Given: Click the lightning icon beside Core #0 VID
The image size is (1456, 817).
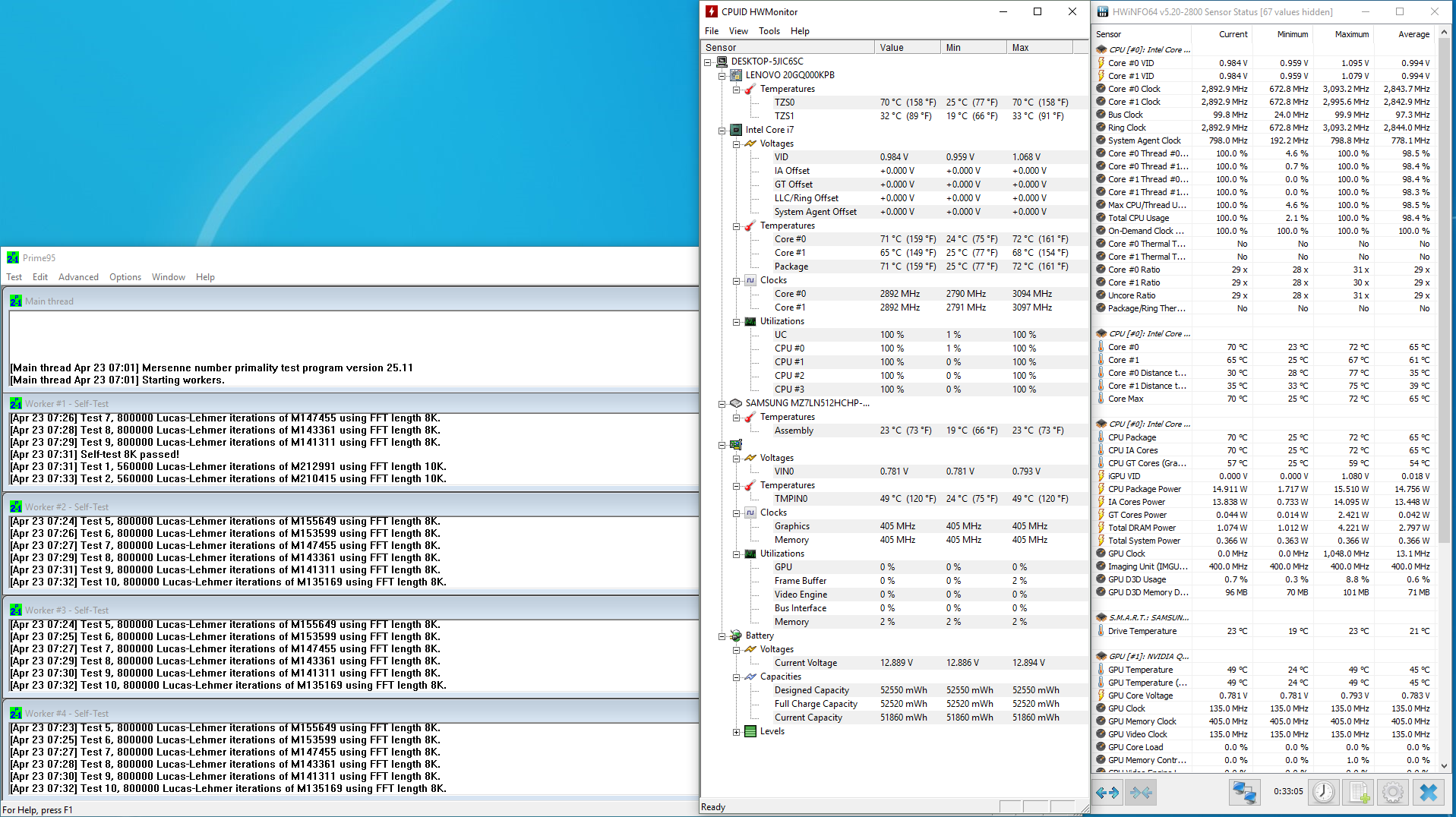Looking at the screenshot, I should pyautogui.click(x=1101, y=63).
